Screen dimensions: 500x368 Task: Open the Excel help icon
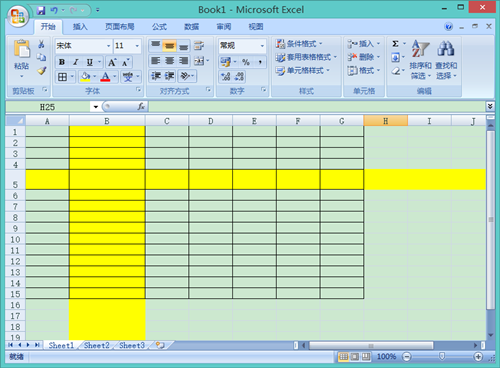click(x=449, y=27)
